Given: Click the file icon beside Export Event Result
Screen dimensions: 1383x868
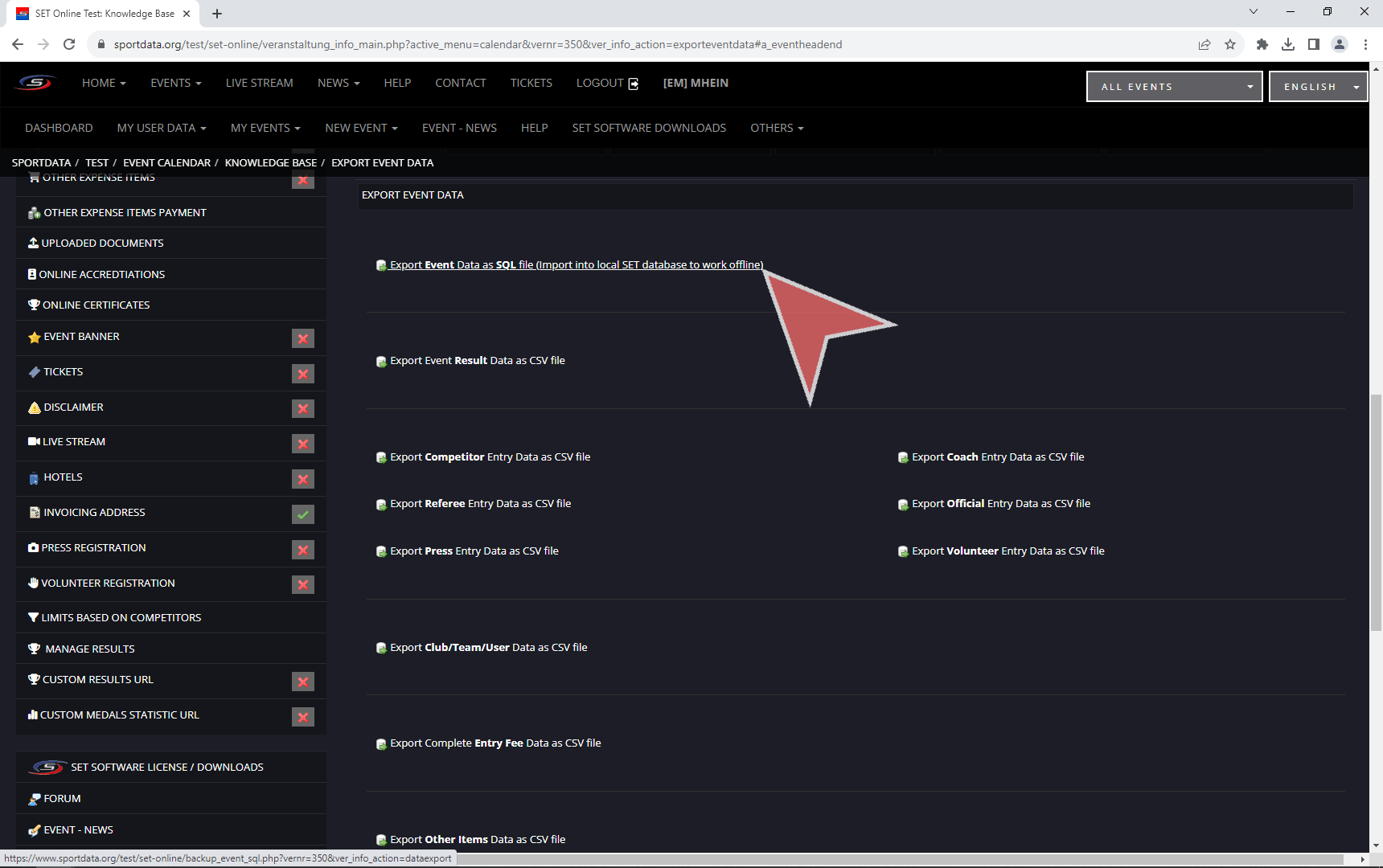Looking at the screenshot, I should click(381, 362).
